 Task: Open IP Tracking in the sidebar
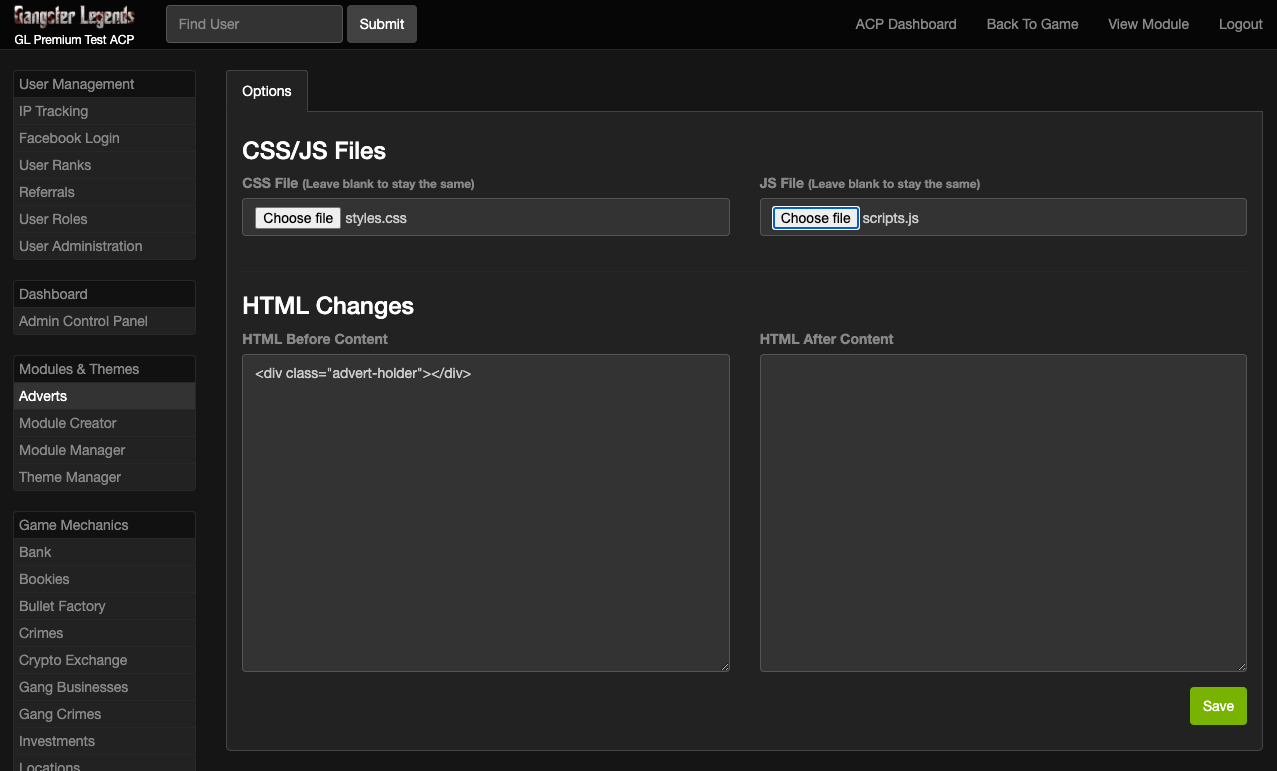click(x=54, y=111)
